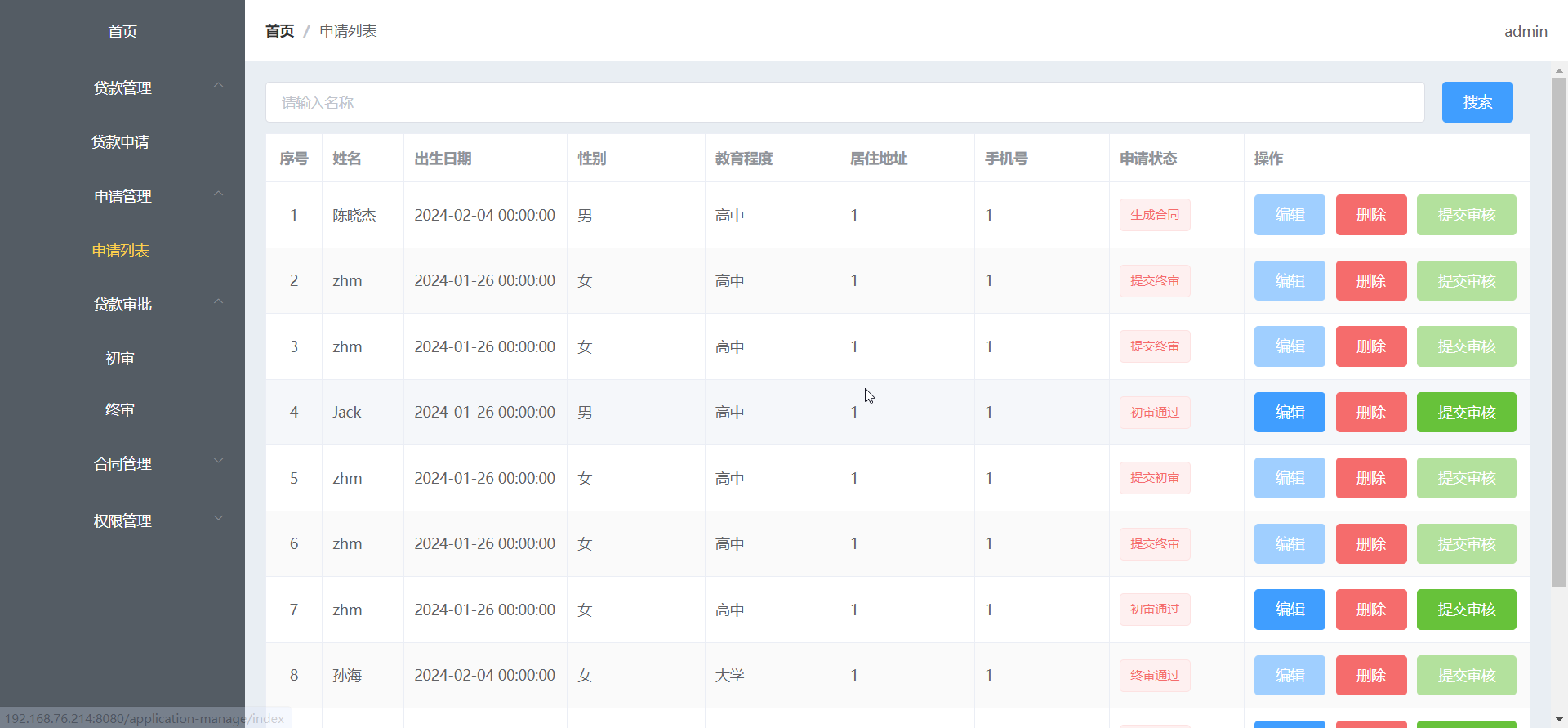Click the 申请管理 menu label
Image resolution: width=1568 pixels, height=728 pixels.
(122, 196)
